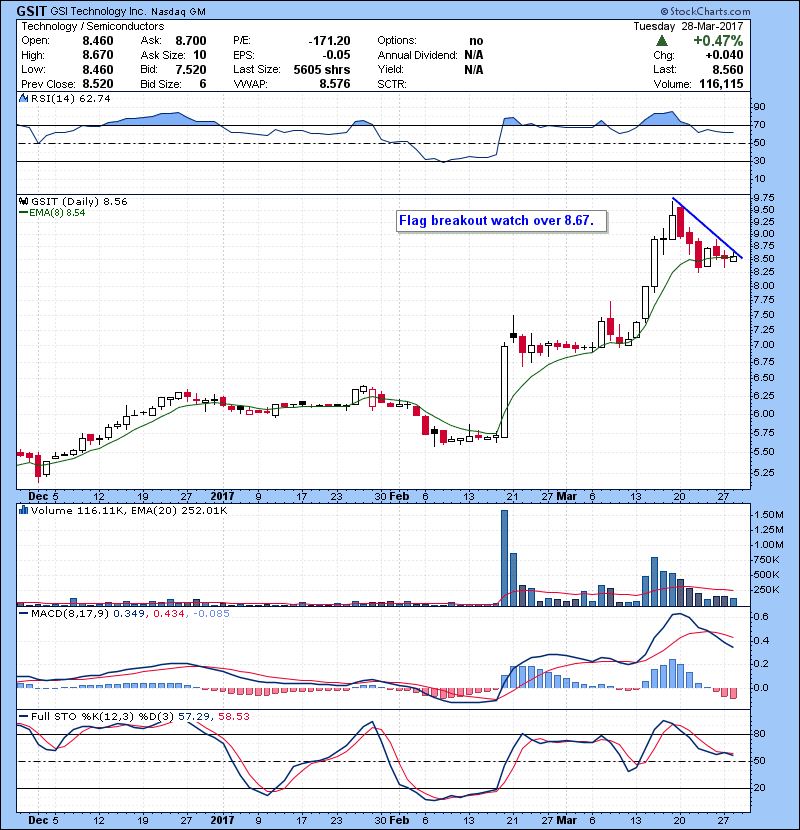Click the Bid Size value 6
This screenshot has width=800, height=830.
click(x=203, y=84)
